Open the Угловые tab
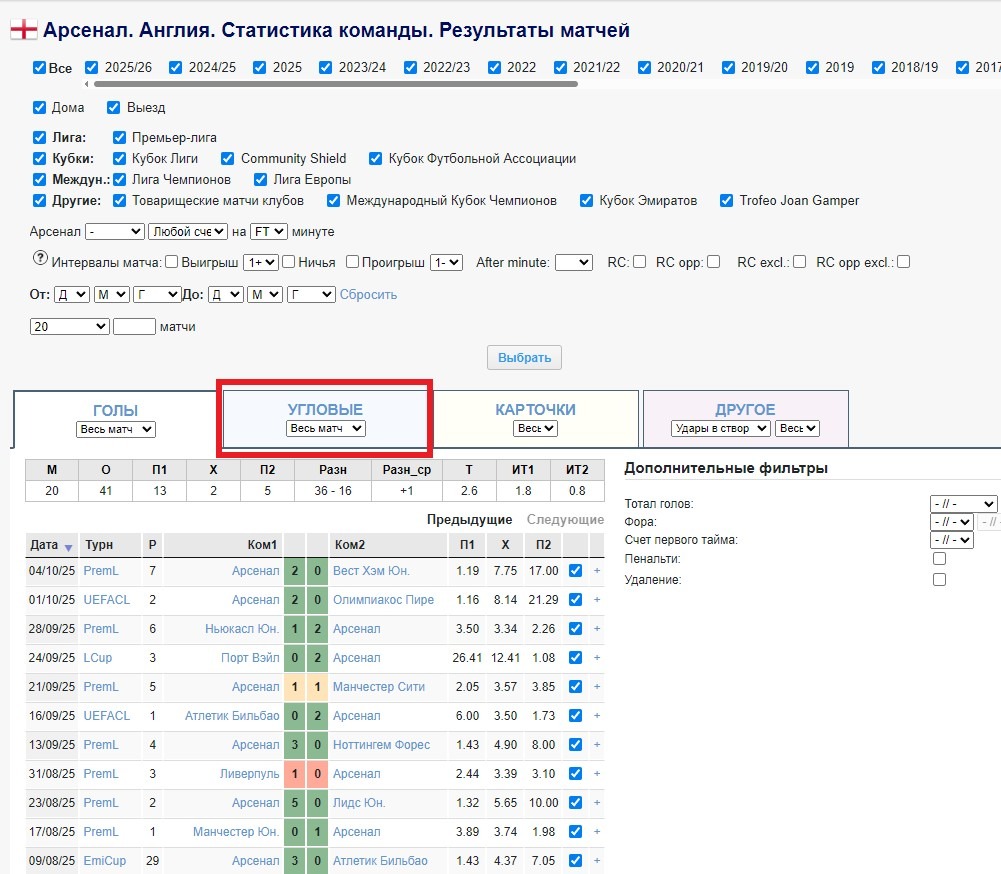 pyautogui.click(x=325, y=410)
